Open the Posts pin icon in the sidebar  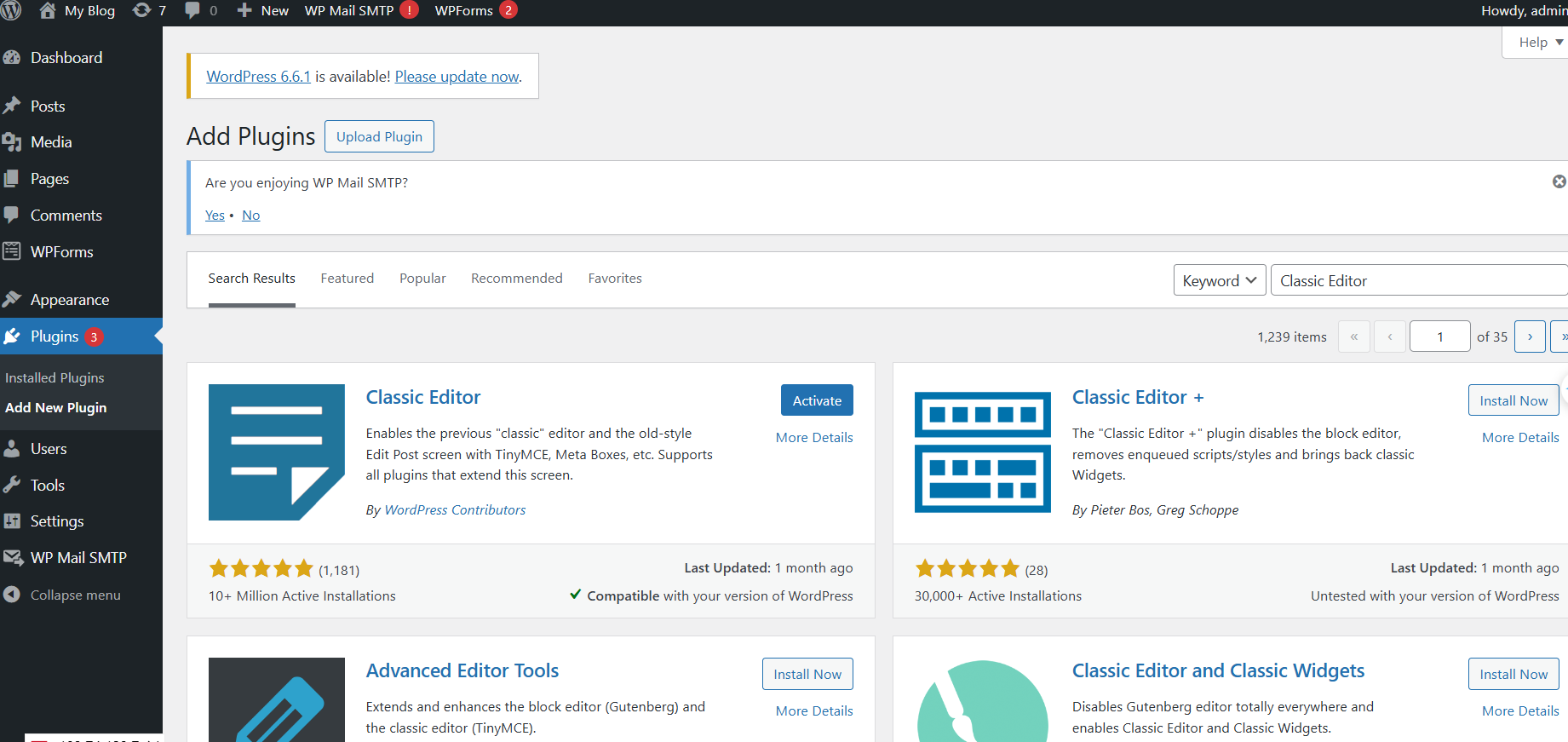click(x=12, y=106)
